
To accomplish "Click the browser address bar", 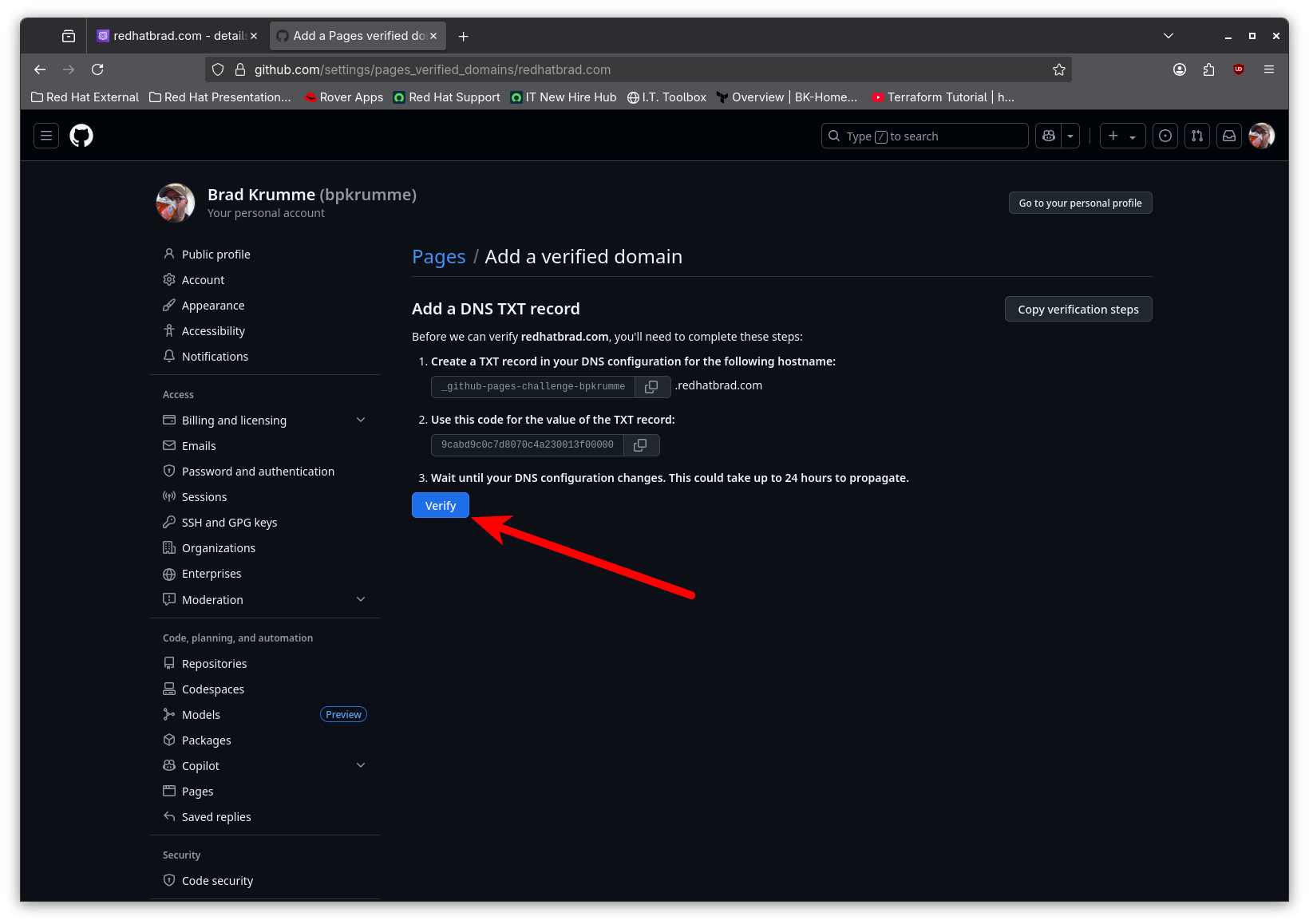I will 639,69.
